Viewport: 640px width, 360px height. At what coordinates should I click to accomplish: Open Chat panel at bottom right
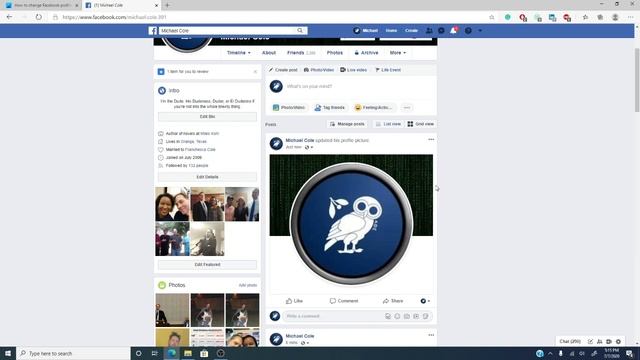coord(570,342)
